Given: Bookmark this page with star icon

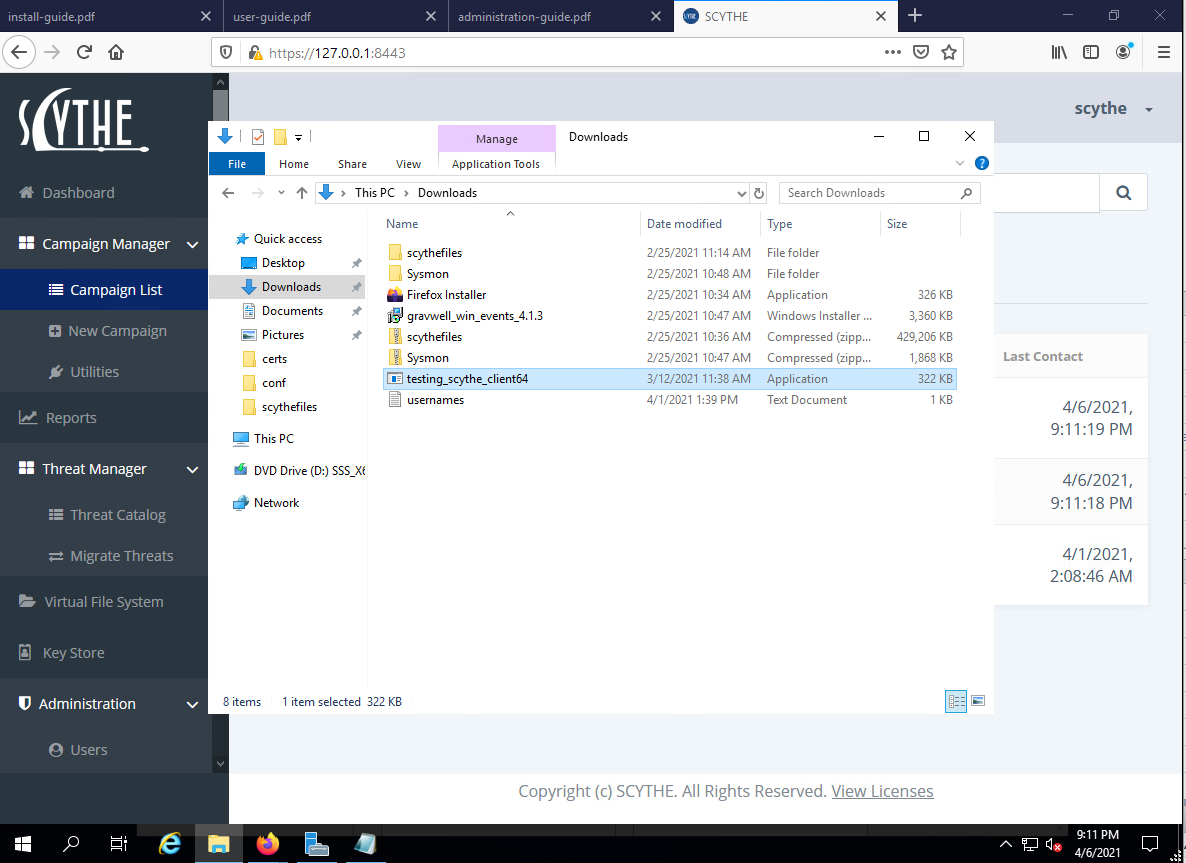Looking at the screenshot, I should [948, 52].
